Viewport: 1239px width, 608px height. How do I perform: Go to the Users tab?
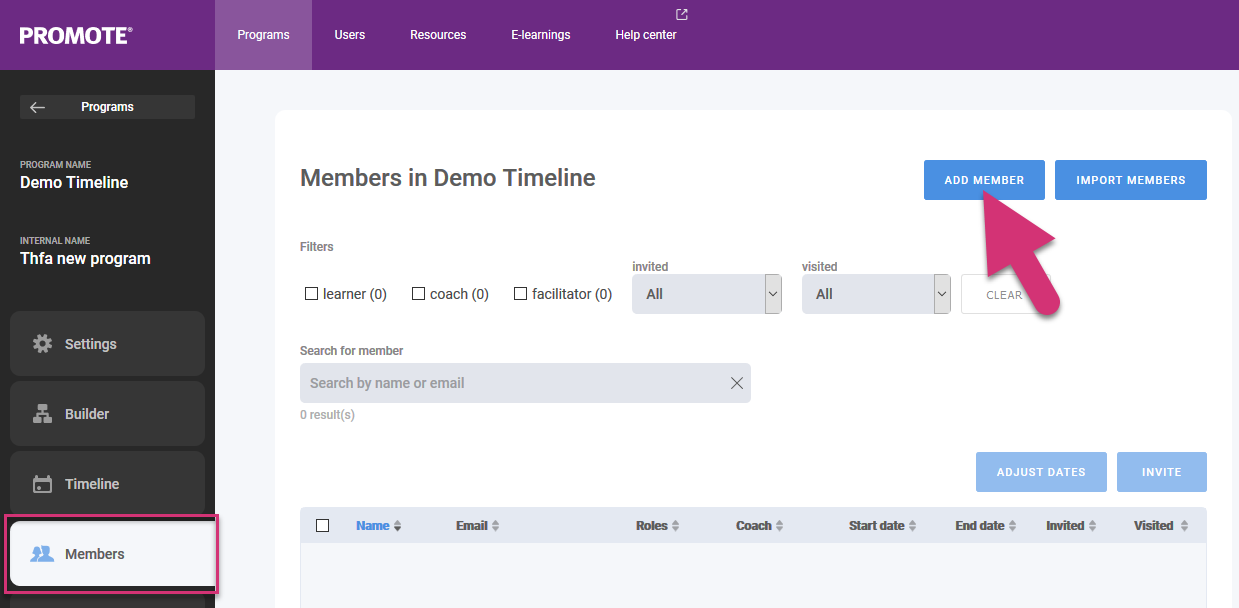350,35
